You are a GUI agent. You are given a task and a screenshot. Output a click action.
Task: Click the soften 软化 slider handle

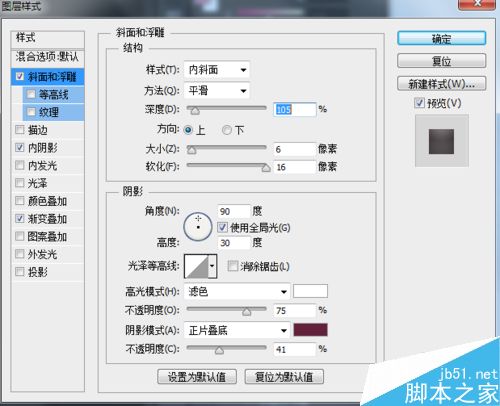(266, 167)
